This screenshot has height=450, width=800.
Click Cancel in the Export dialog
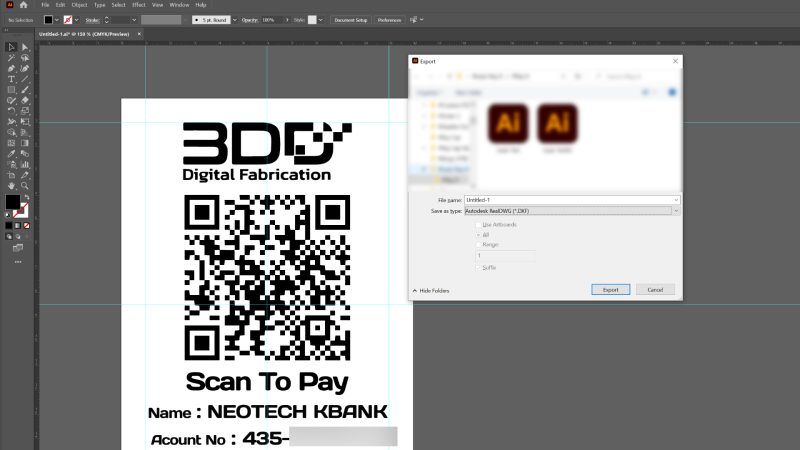[x=655, y=290]
